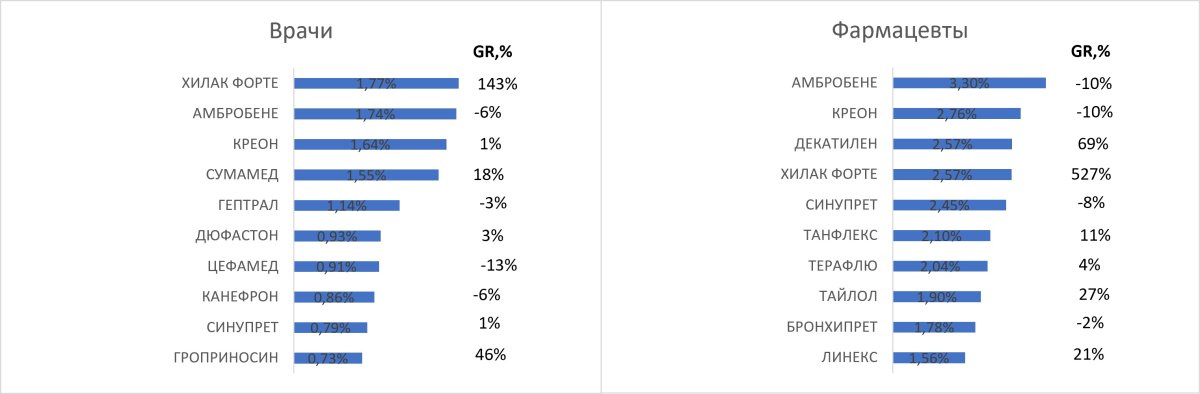
Task: Click the СУМАМЕД 1,55% bar
Action: pos(366,175)
